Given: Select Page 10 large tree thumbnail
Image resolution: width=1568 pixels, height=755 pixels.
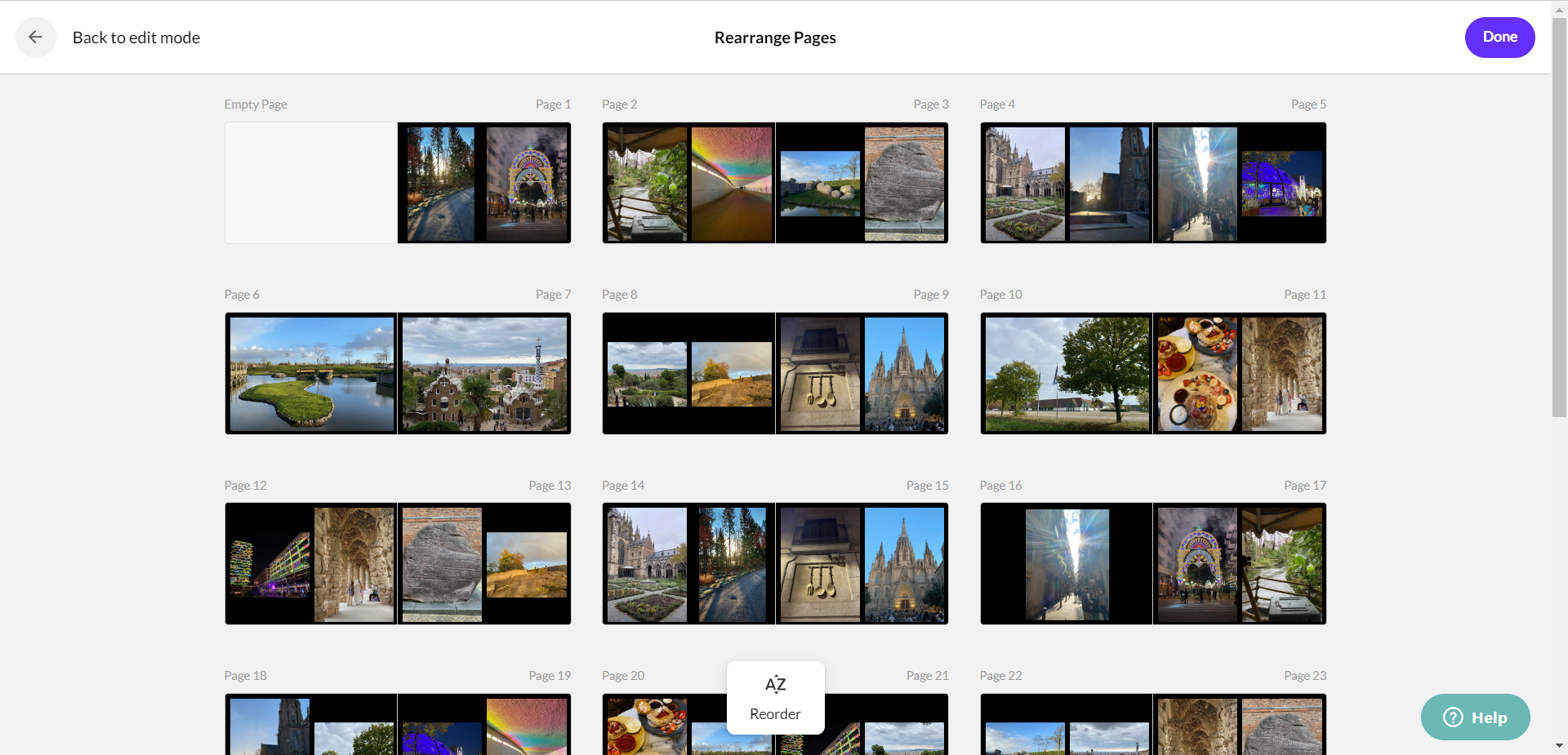Looking at the screenshot, I should [x=1067, y=374].
